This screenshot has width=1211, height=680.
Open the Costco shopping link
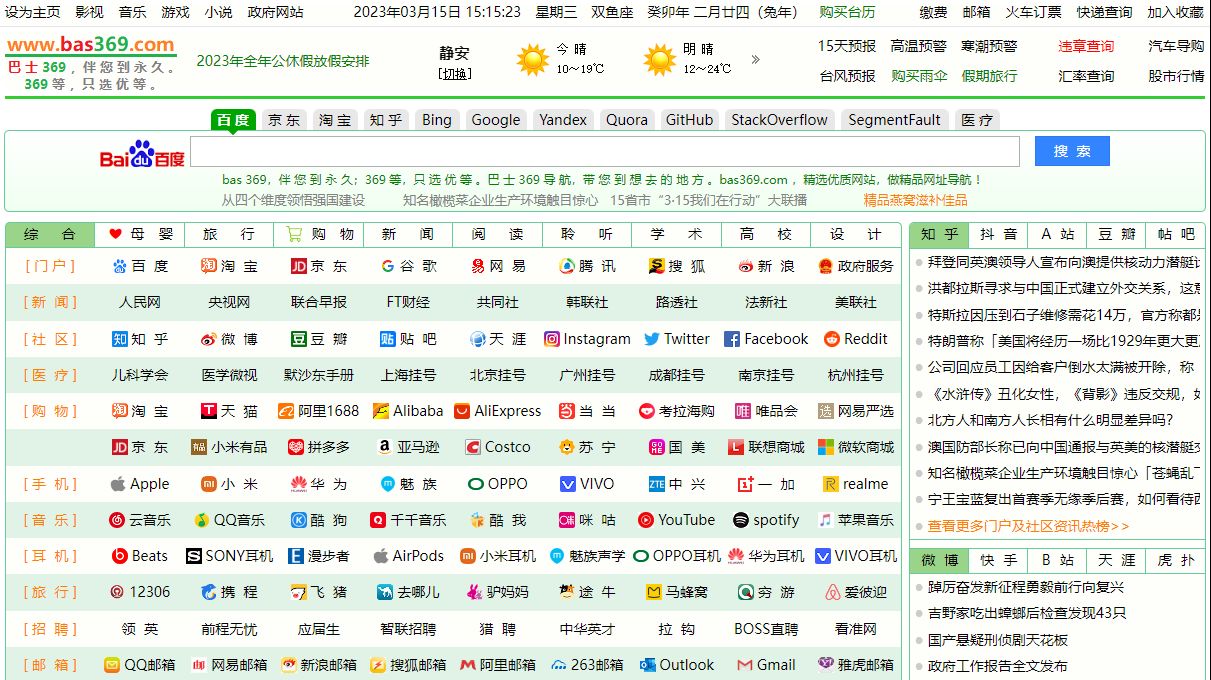(x=498, y=447)
